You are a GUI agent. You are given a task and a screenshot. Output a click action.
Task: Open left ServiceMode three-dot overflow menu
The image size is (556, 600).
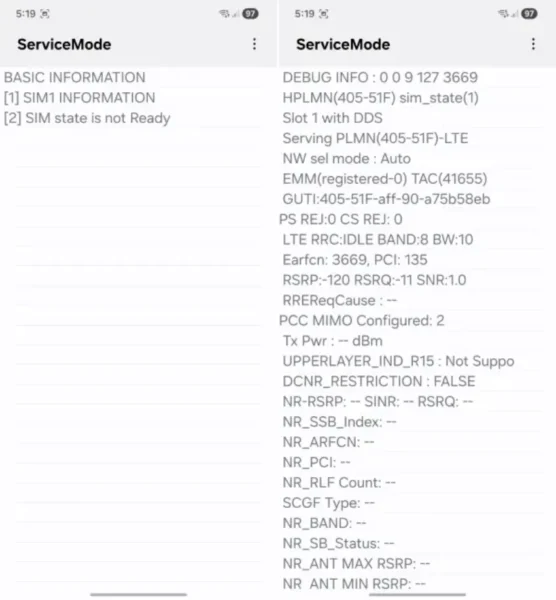(x=254, y=44)
